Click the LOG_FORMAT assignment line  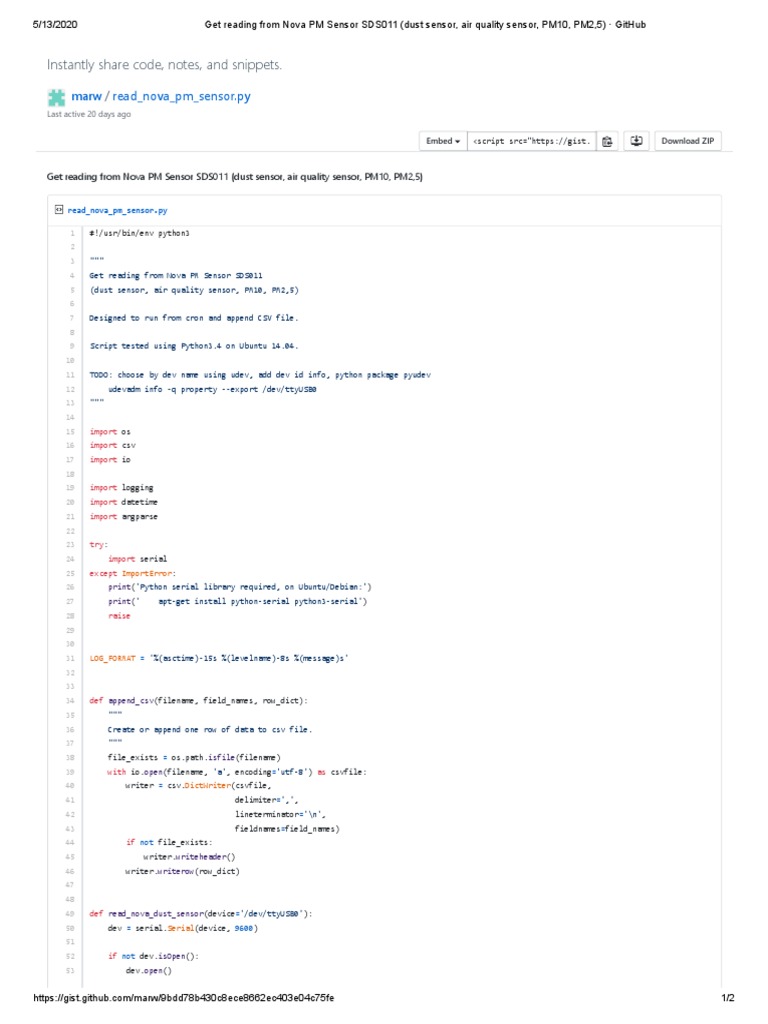point(219,658)
